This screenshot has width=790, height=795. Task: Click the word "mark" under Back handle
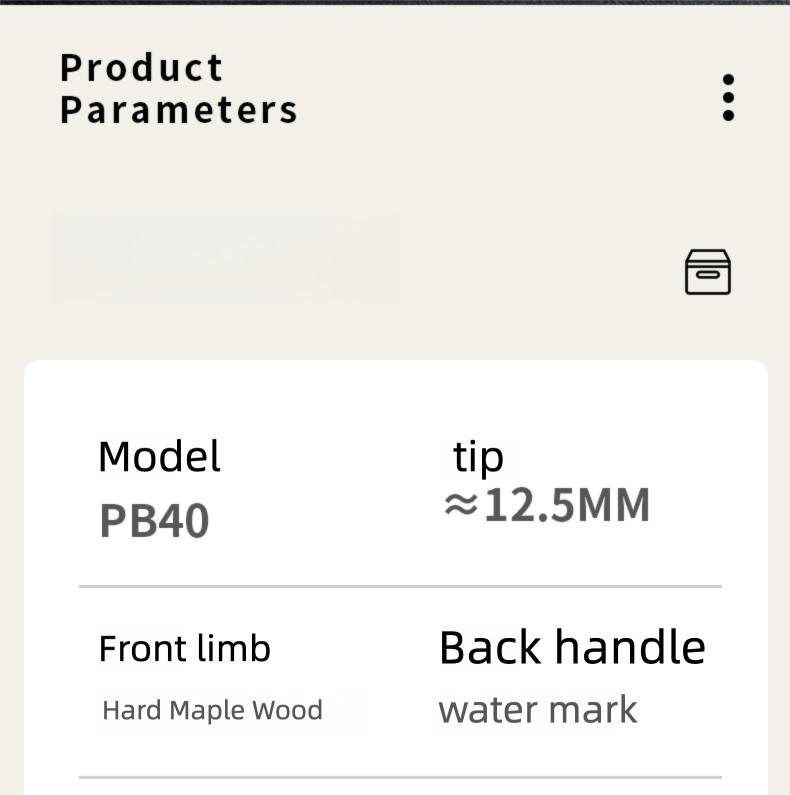tap(590, 711)
